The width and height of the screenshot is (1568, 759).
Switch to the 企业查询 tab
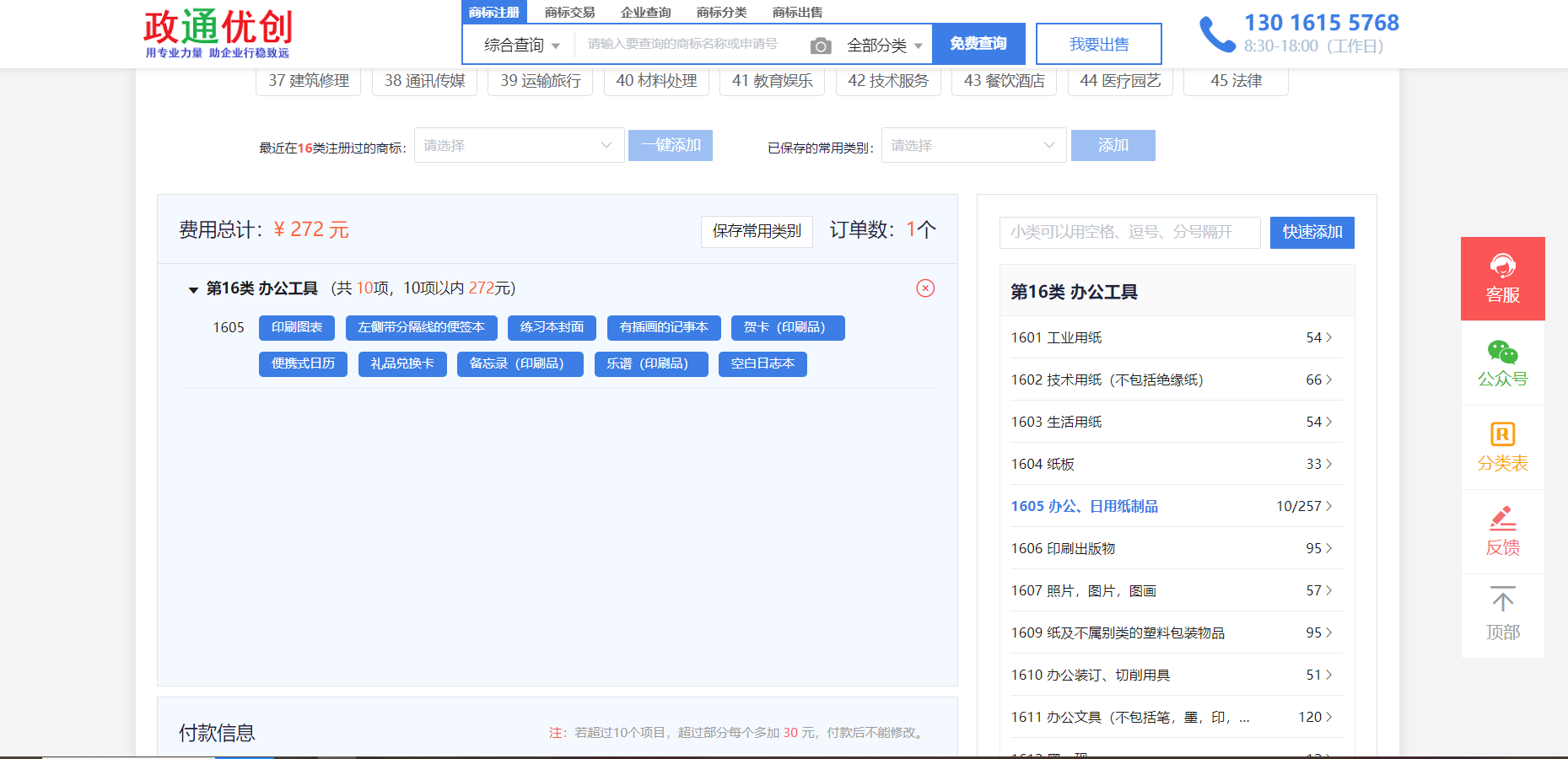pos(646,12)
